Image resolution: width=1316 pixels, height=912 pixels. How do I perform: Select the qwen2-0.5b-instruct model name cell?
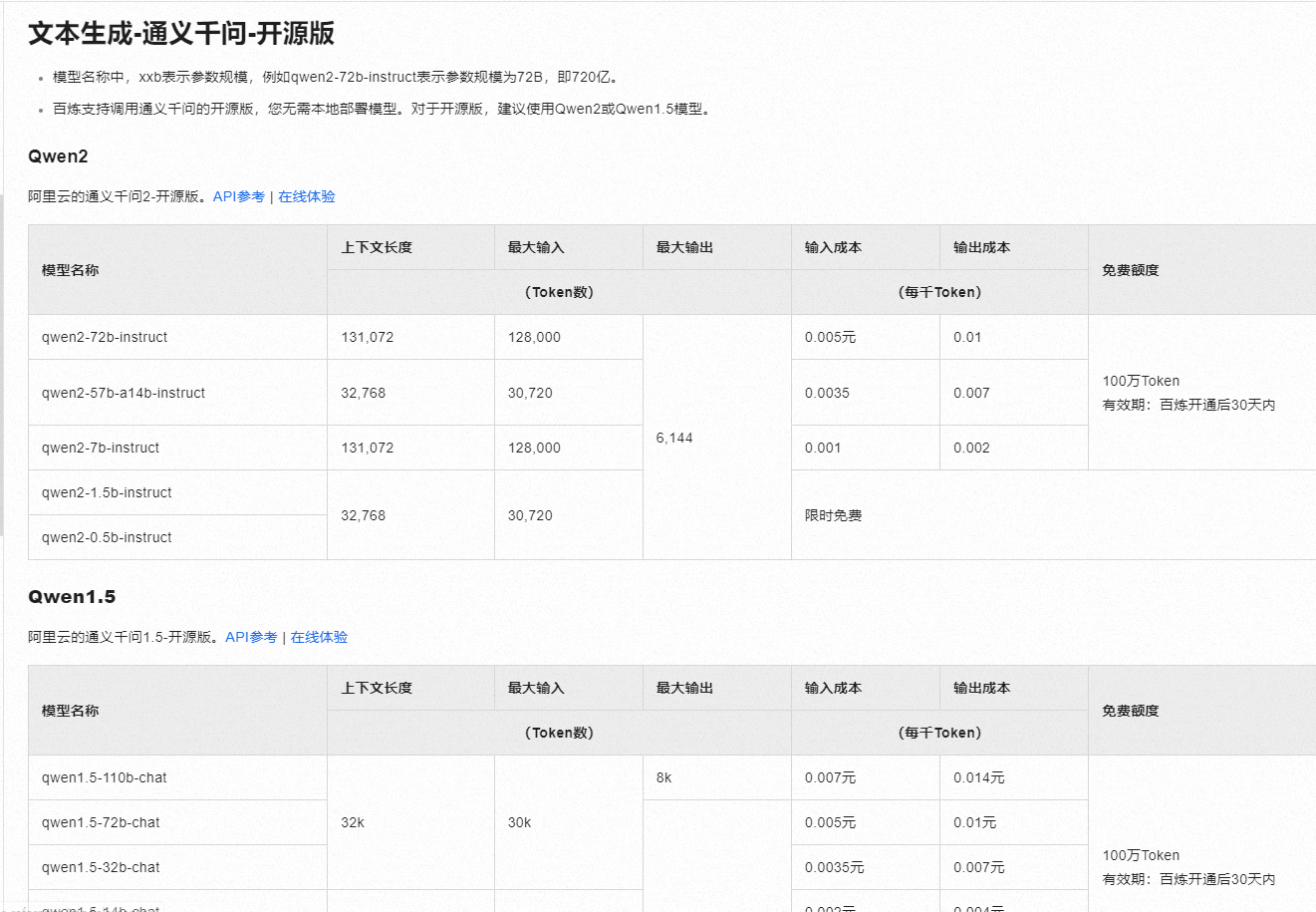coord(178,537)
